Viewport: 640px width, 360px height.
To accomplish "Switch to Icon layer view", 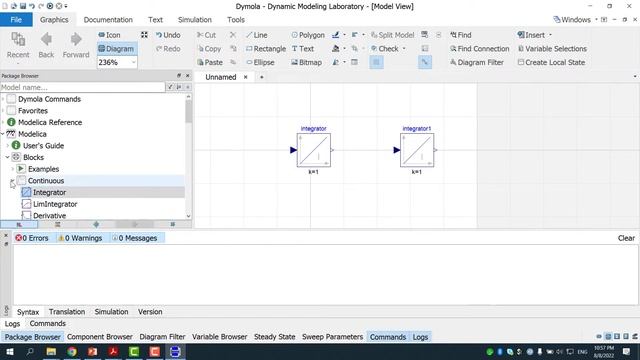I will point(109,35).
